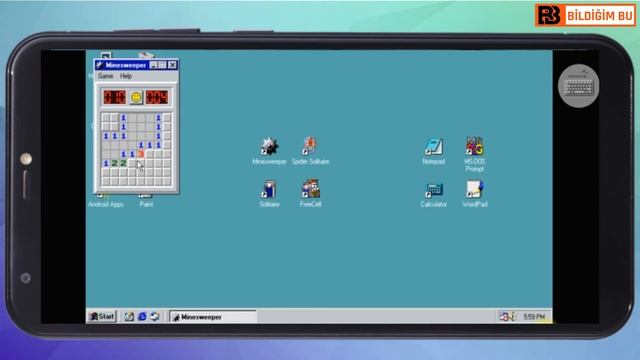Viewport: 640px width, 360px height.
Task: Open the Help menu in Minesweeper
Action: click(x=126, y=76)
